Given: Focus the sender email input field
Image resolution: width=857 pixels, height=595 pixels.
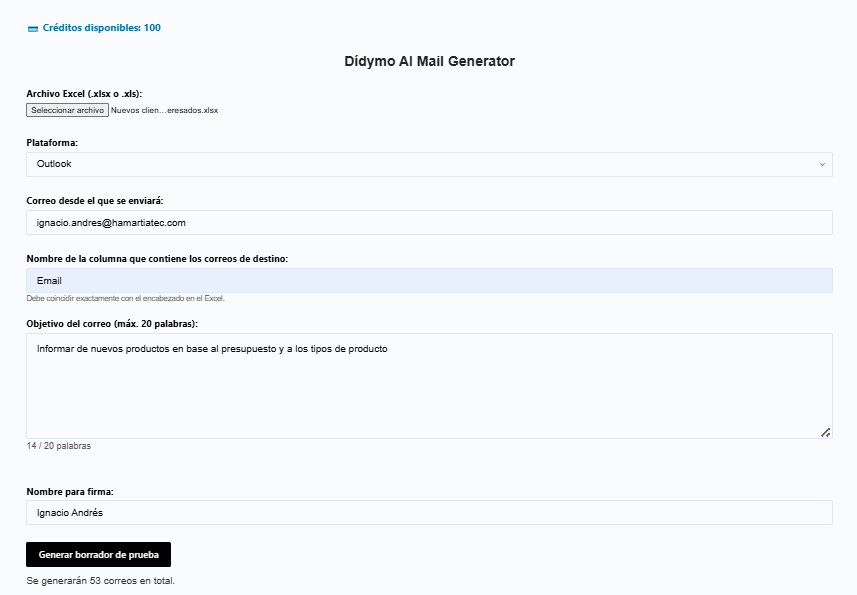Looking at the screenshot, I should (429, 222).
